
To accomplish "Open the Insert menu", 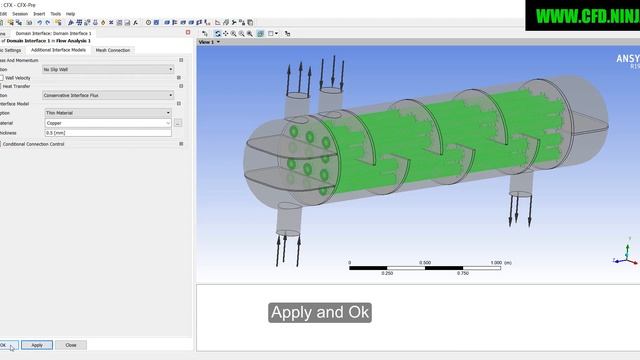I will tap(39, 14).
